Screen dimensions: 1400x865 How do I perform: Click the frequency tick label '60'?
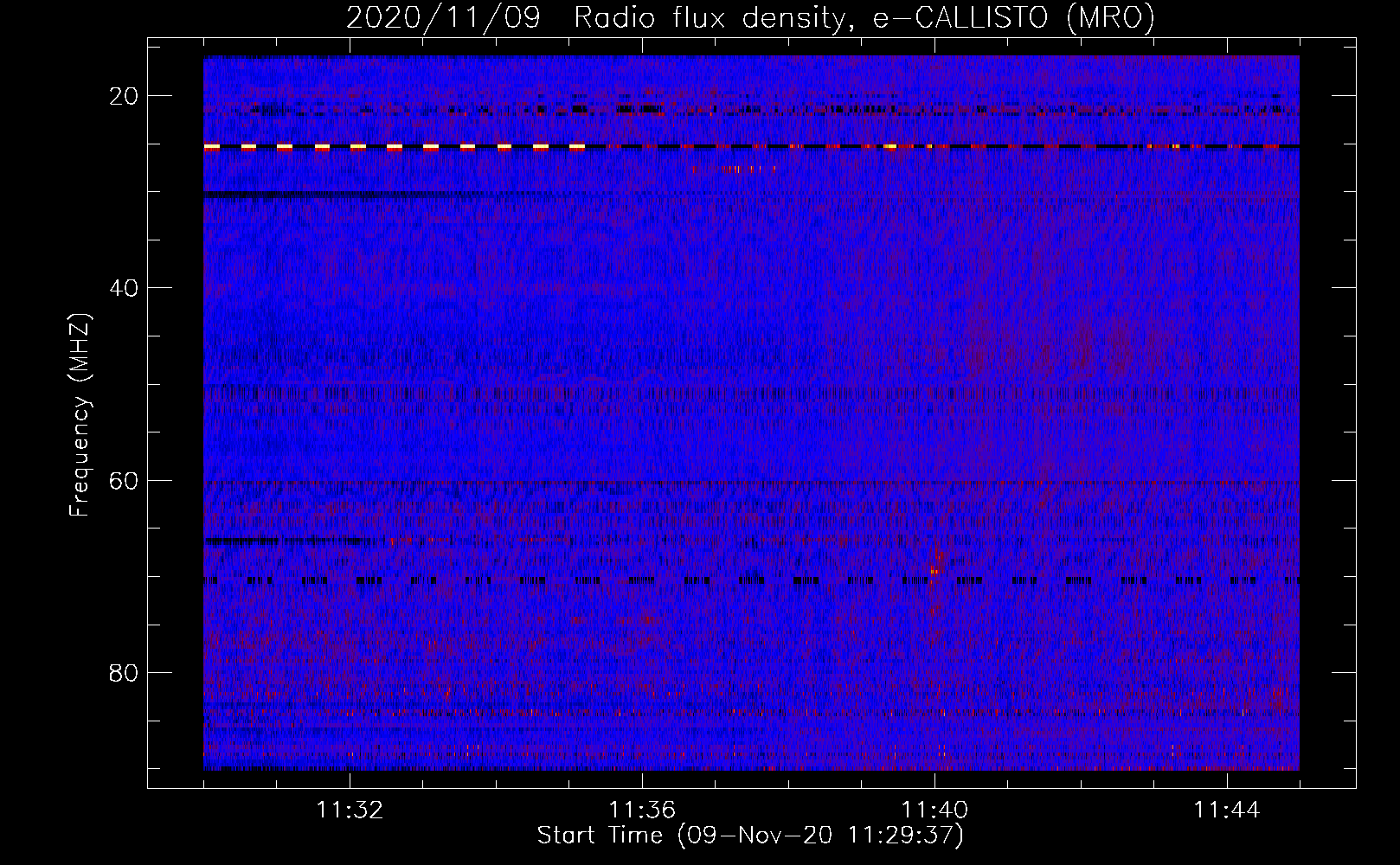(125, 481)
